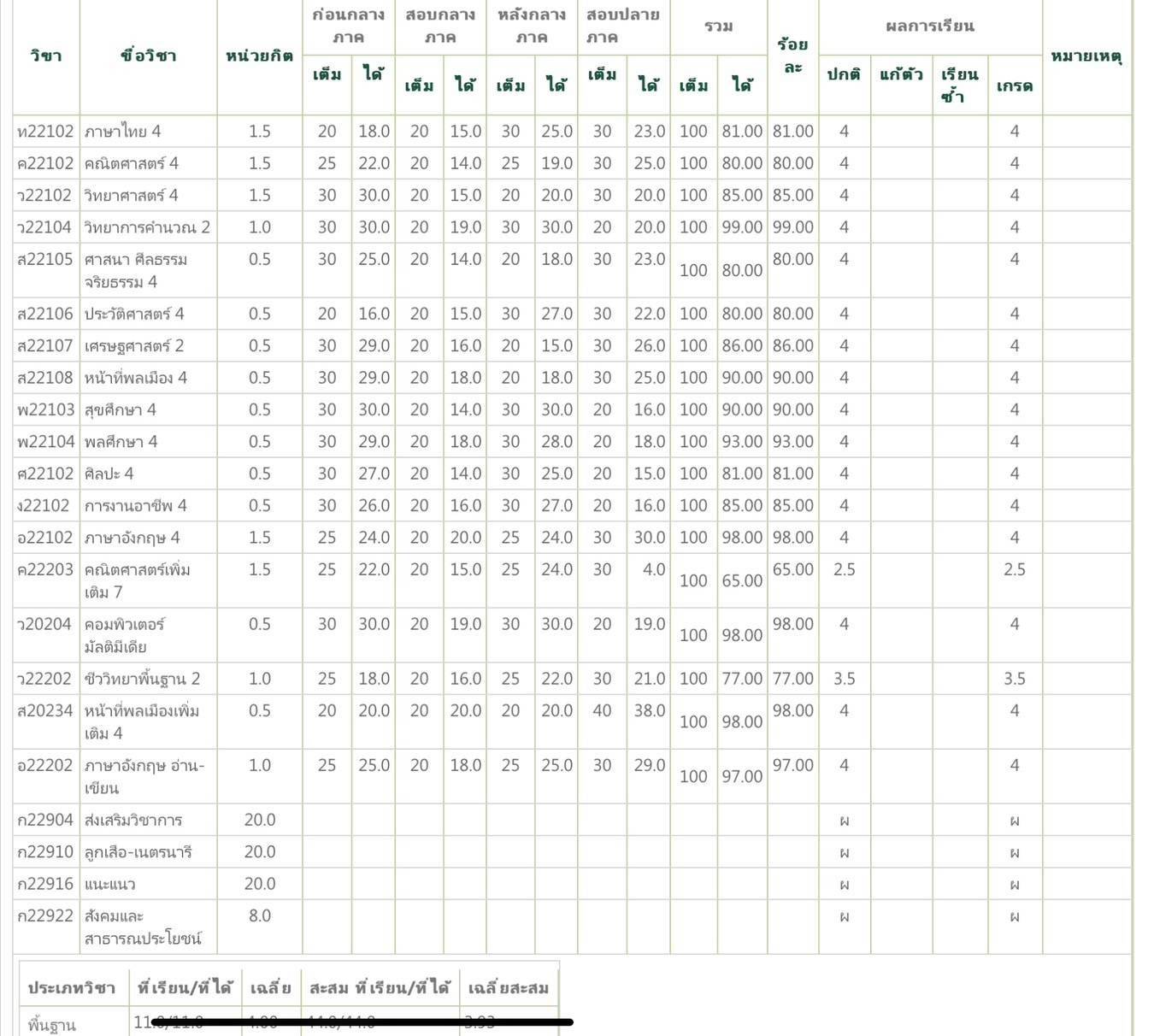Viewport: 1154px width, 1036px height.
Task: Select subject name 'ภาษาไทย 4'
Action: [x=122, y=131]
